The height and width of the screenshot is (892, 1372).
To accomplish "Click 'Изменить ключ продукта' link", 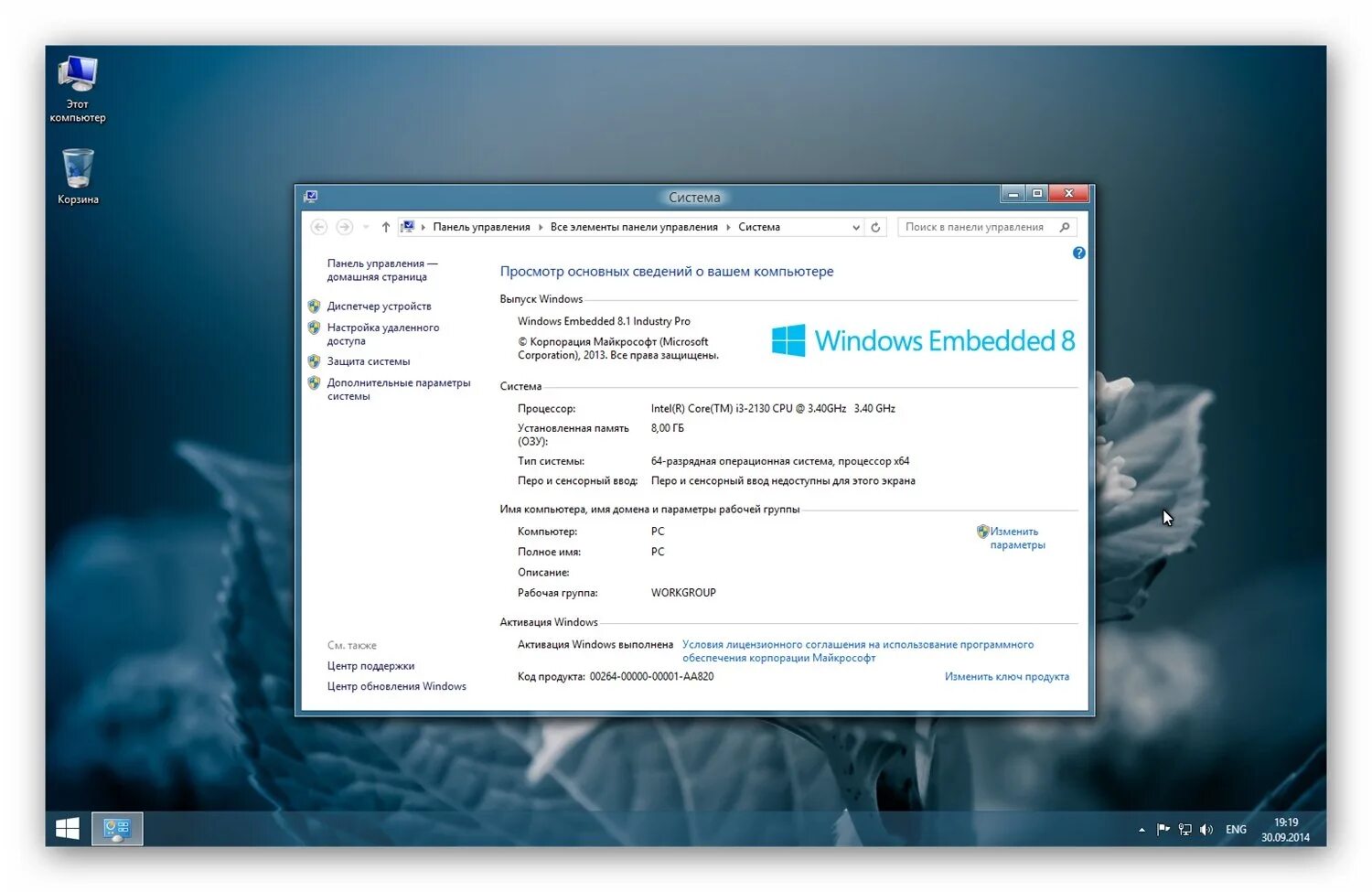I will click(x=1007, y=677).
